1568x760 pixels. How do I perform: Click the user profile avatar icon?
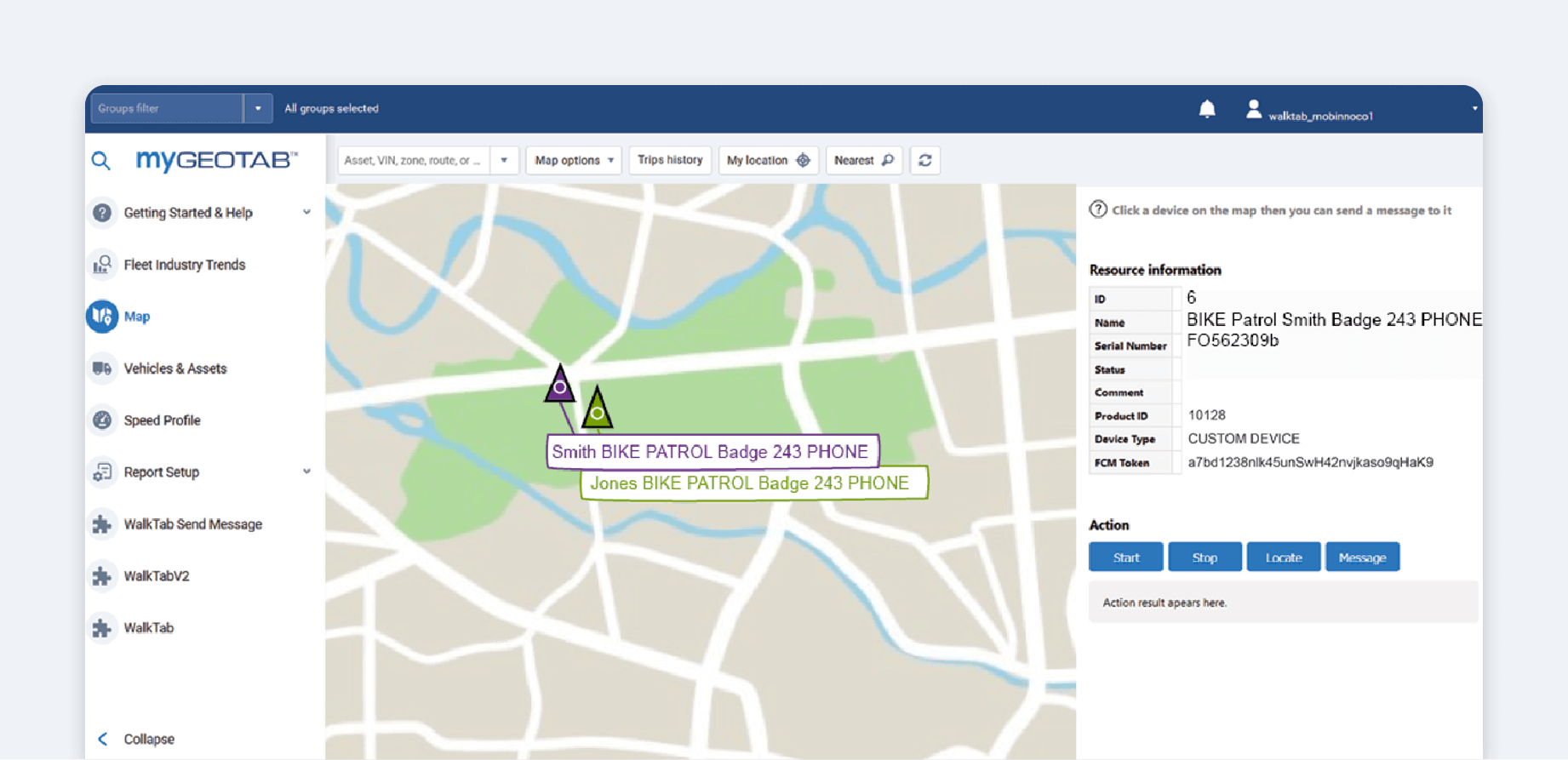click(1253, 109)
